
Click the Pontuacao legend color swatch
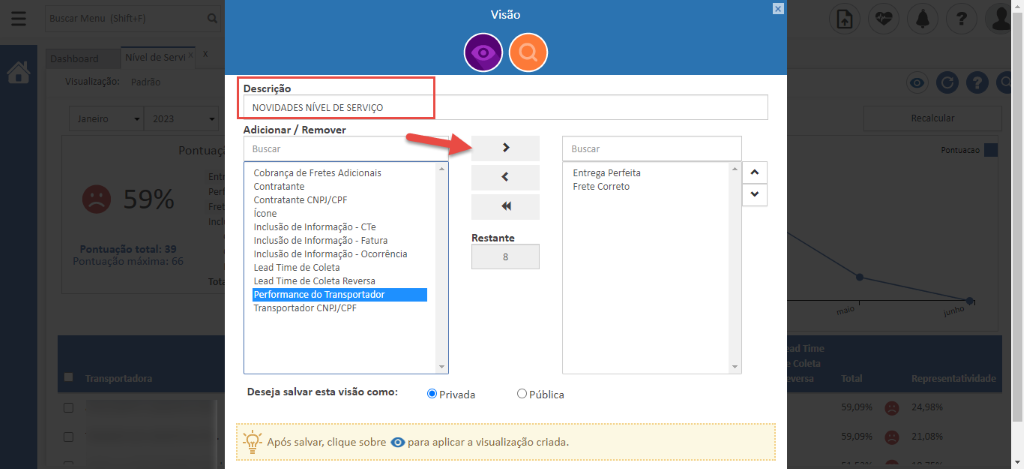tap(990, 151)
